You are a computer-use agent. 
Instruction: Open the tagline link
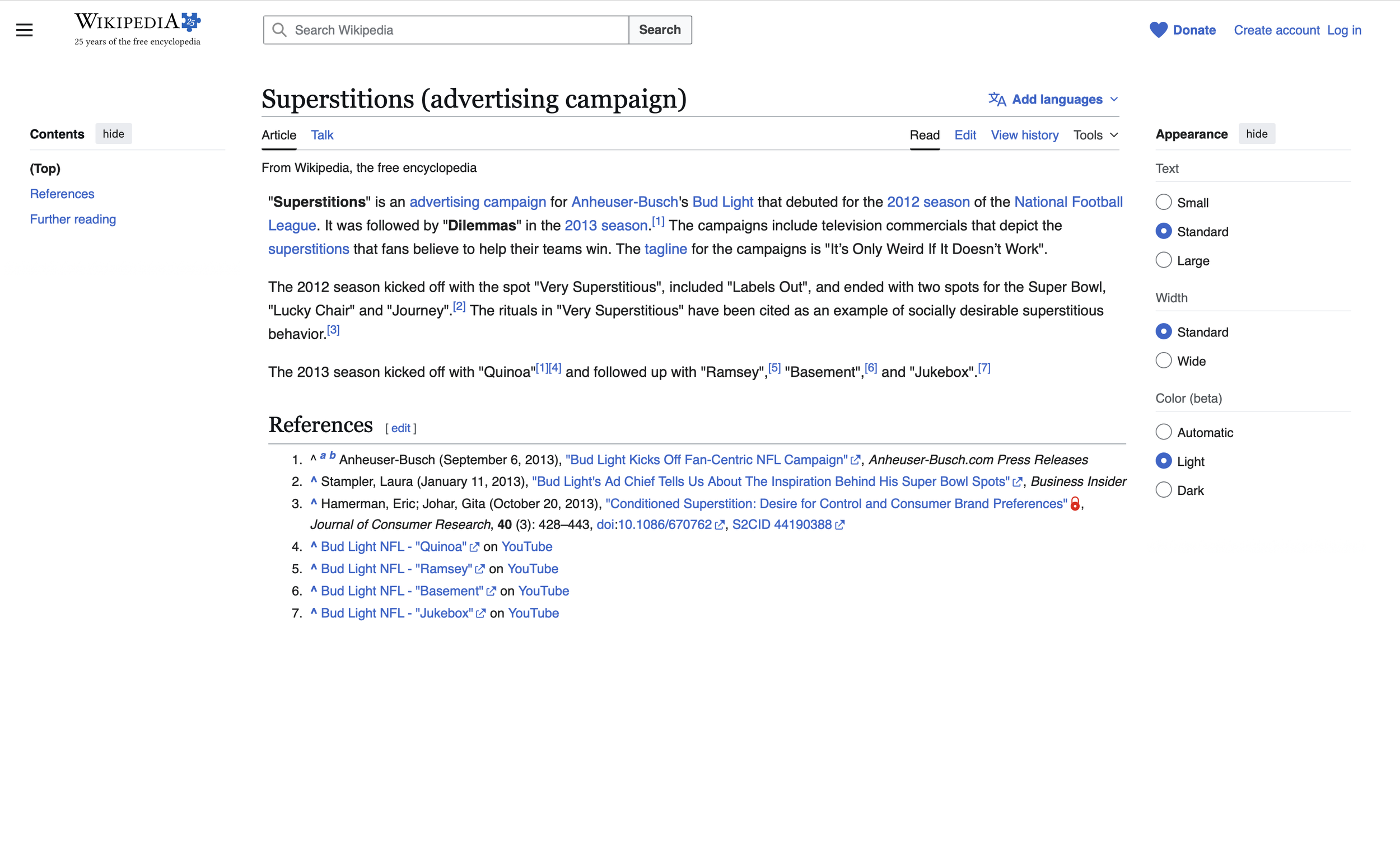[665, 249]
